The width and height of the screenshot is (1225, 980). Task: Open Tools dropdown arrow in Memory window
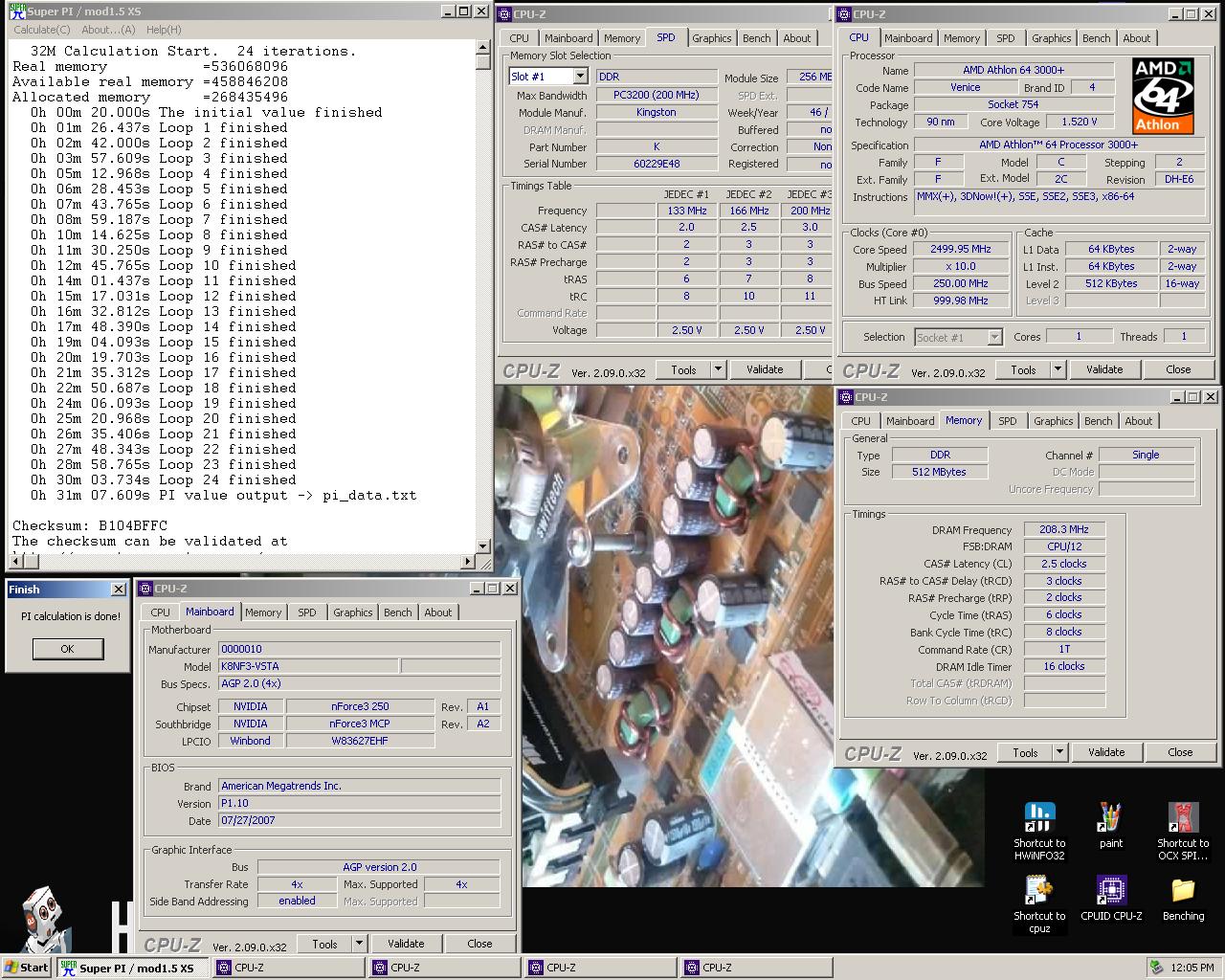pos(1059,752)
